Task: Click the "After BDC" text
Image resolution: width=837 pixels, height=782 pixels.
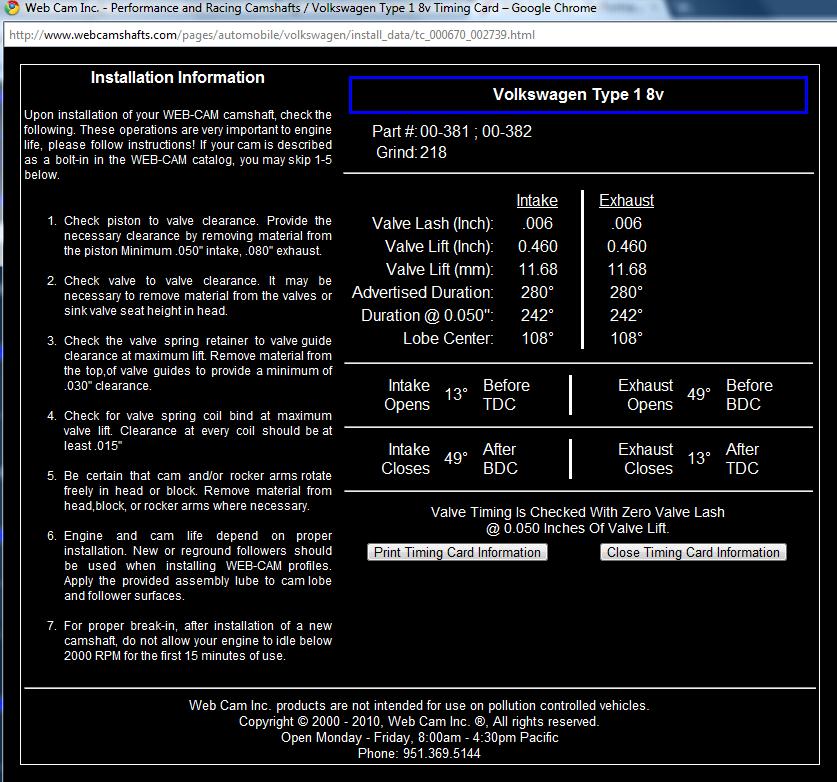Action: pos(500,459)
